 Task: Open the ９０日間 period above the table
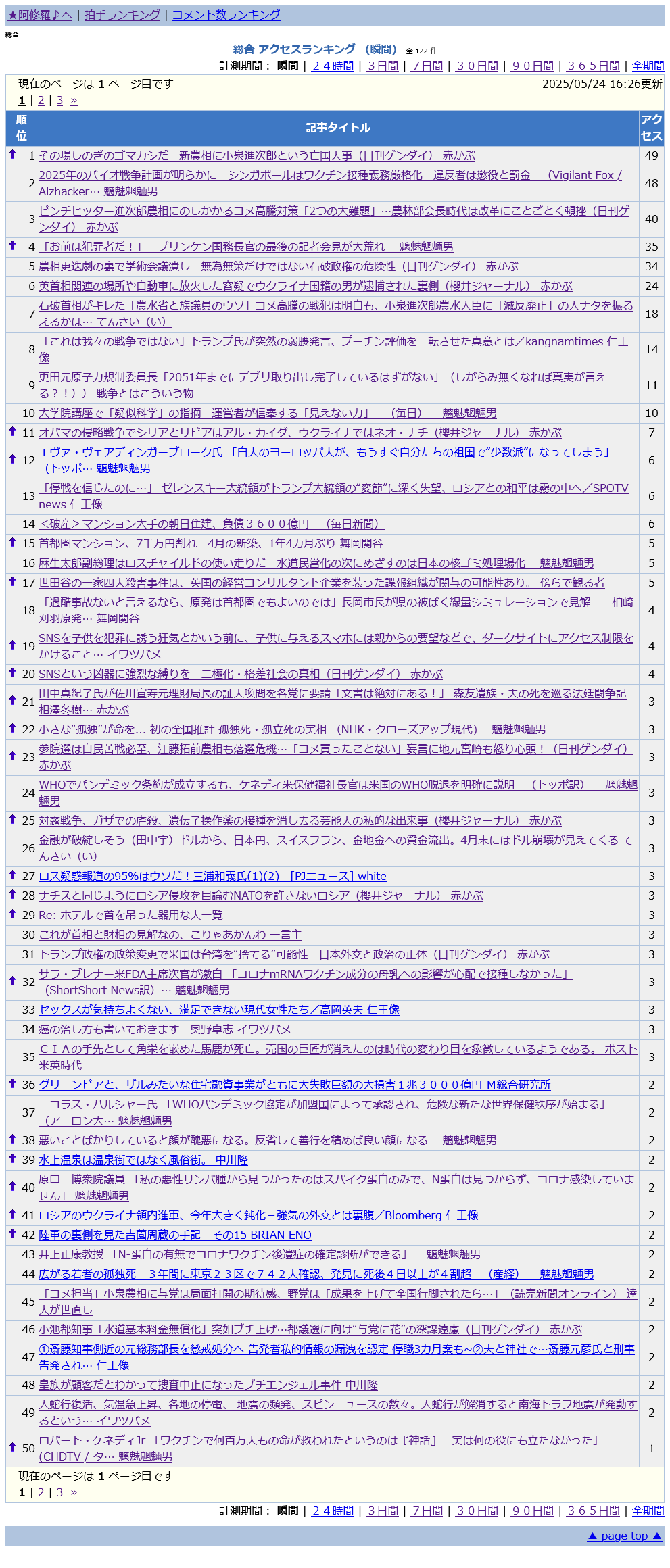click(x=533, y=66)
